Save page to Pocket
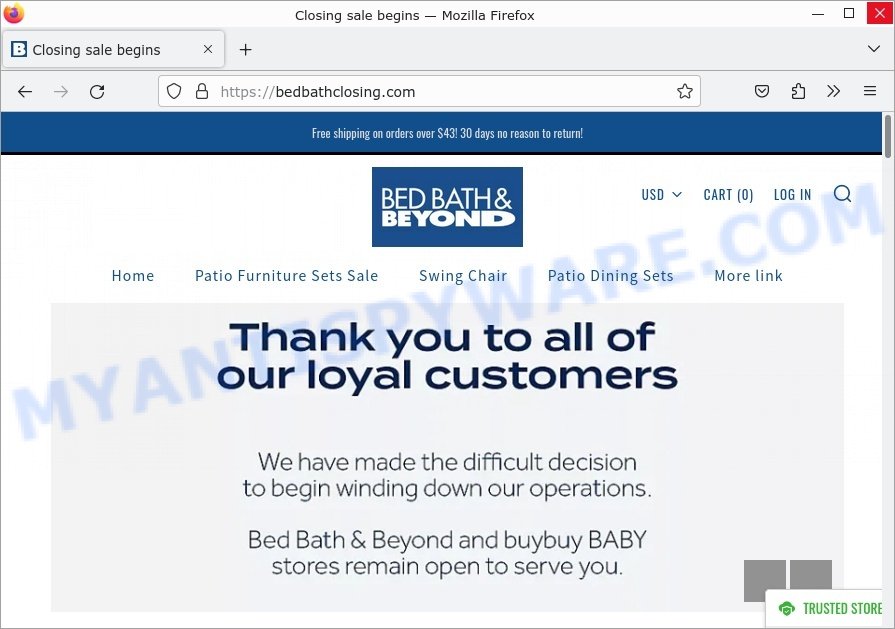Screen dimensions: 895x629 761,91
